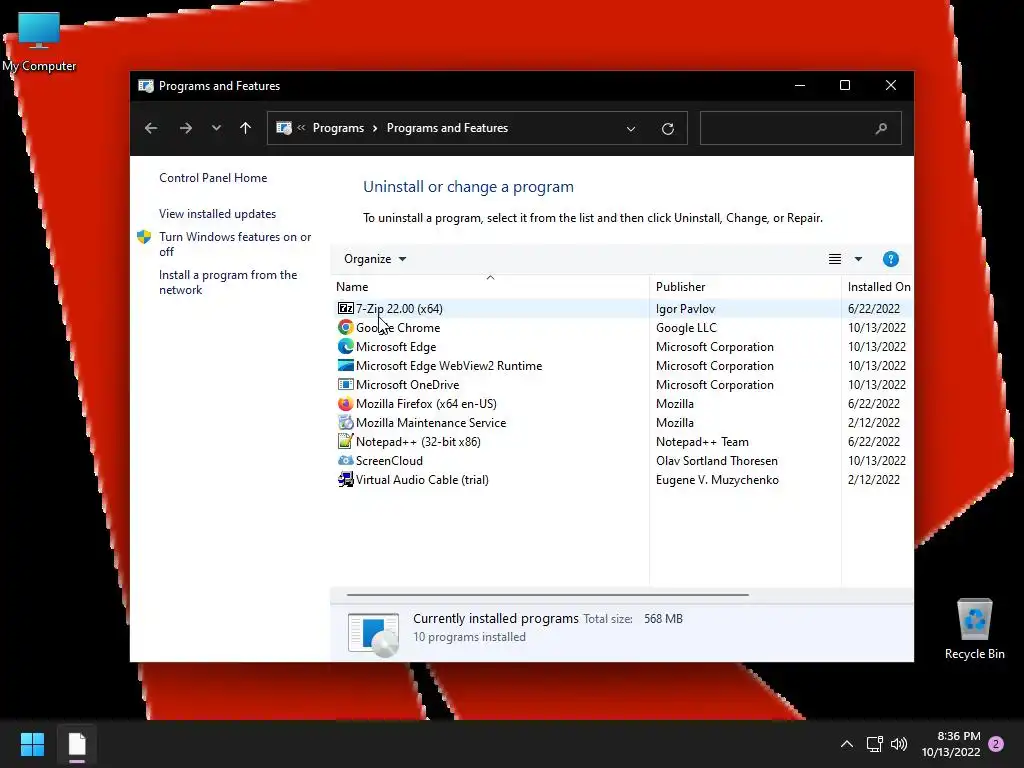1024x768 pixels.
Task: Click the file icon on taskbar
Action: (x=77, y=744)
